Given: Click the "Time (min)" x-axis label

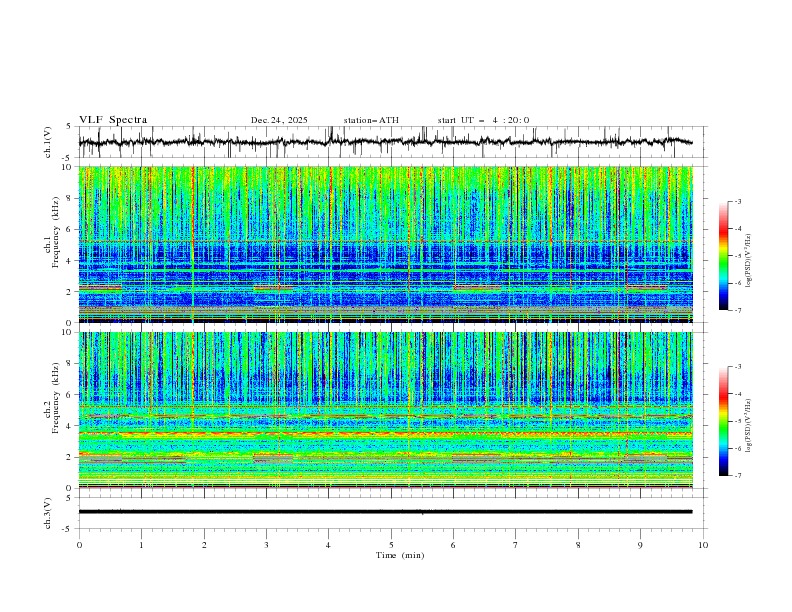Looking at the screenshot, I should point(400,555).
